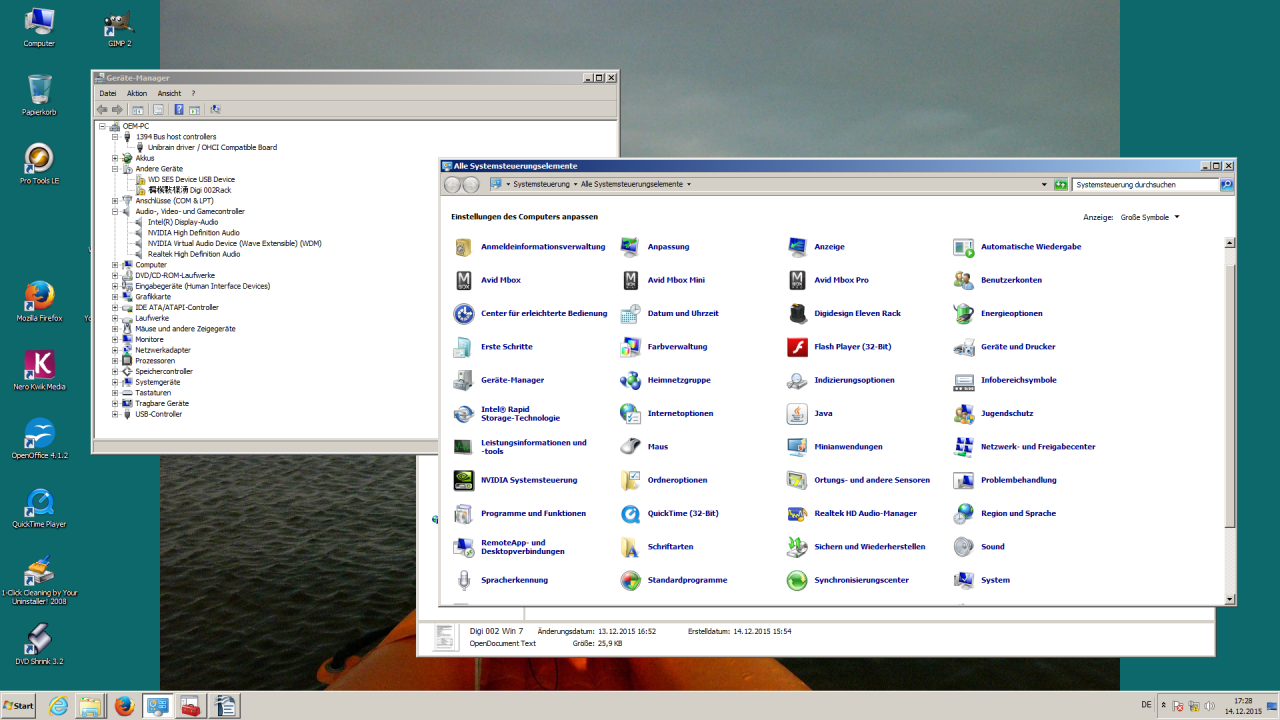Open the Avid Mbox Pro icon
The height and width of the screenshot is (720, 1280).
[797, 280]
